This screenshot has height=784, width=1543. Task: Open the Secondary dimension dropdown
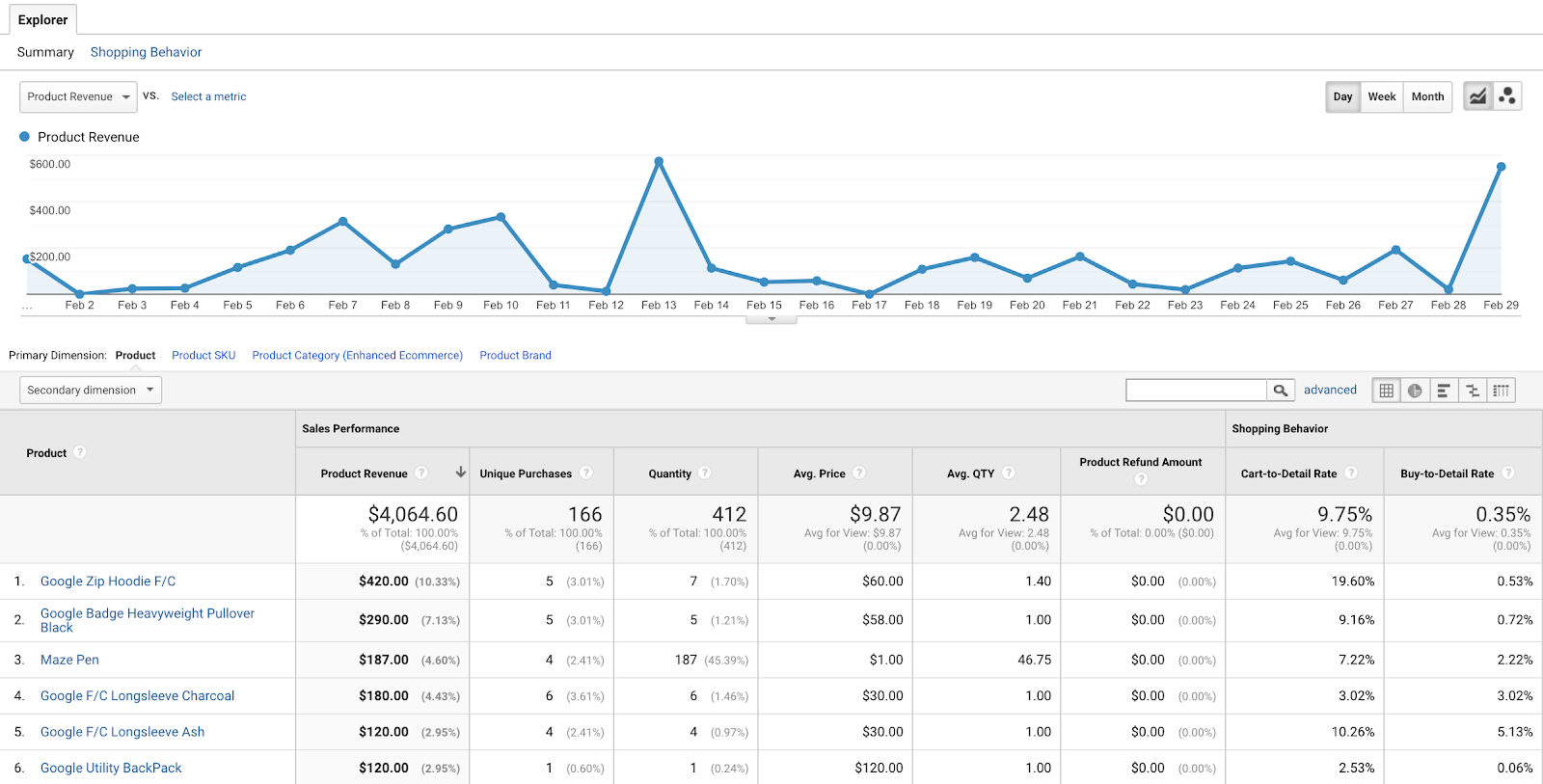click(91, 390)
